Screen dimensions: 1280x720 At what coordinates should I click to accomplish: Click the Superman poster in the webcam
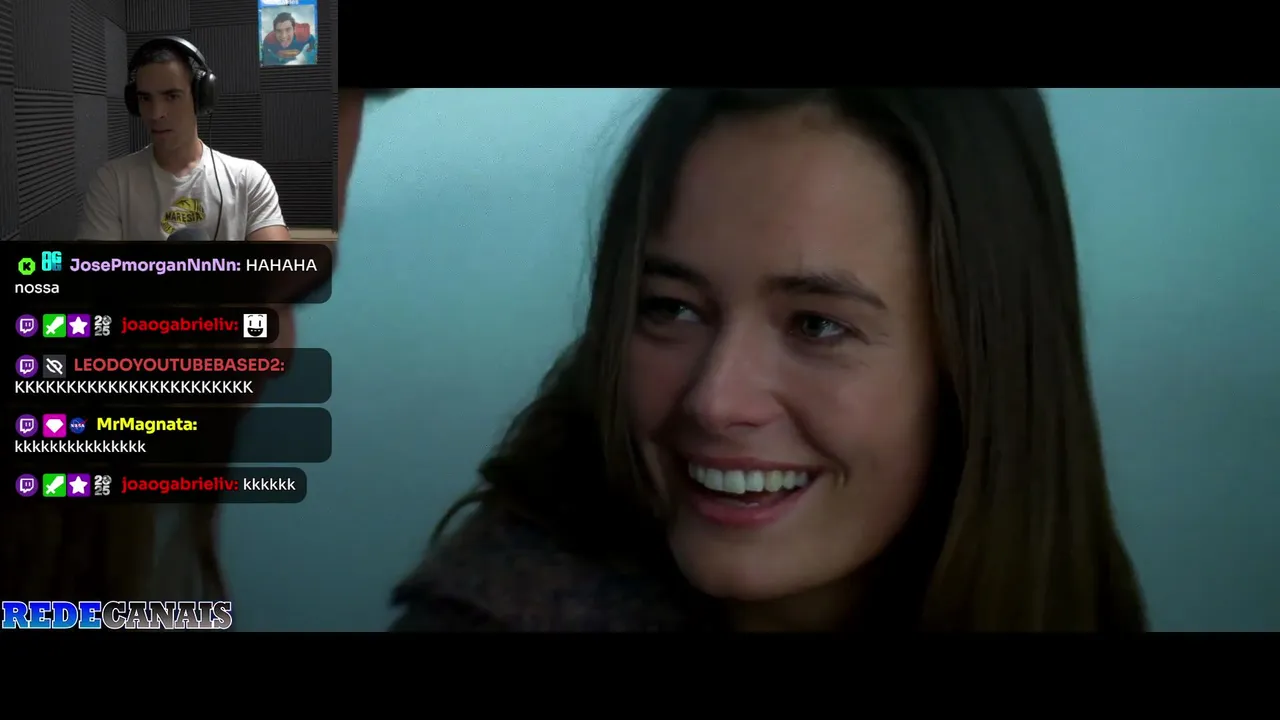(288, 33)
